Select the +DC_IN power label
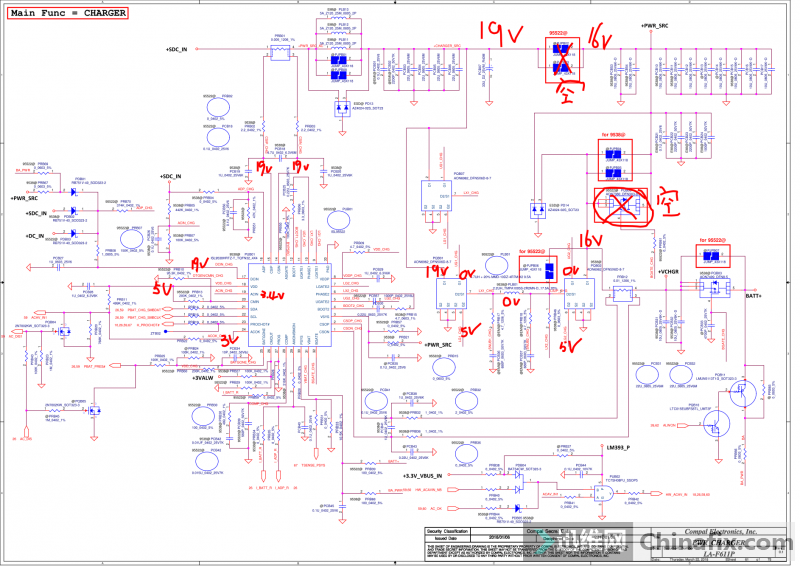The width and height of the screenshot is (800, 566). coord(35,236)
